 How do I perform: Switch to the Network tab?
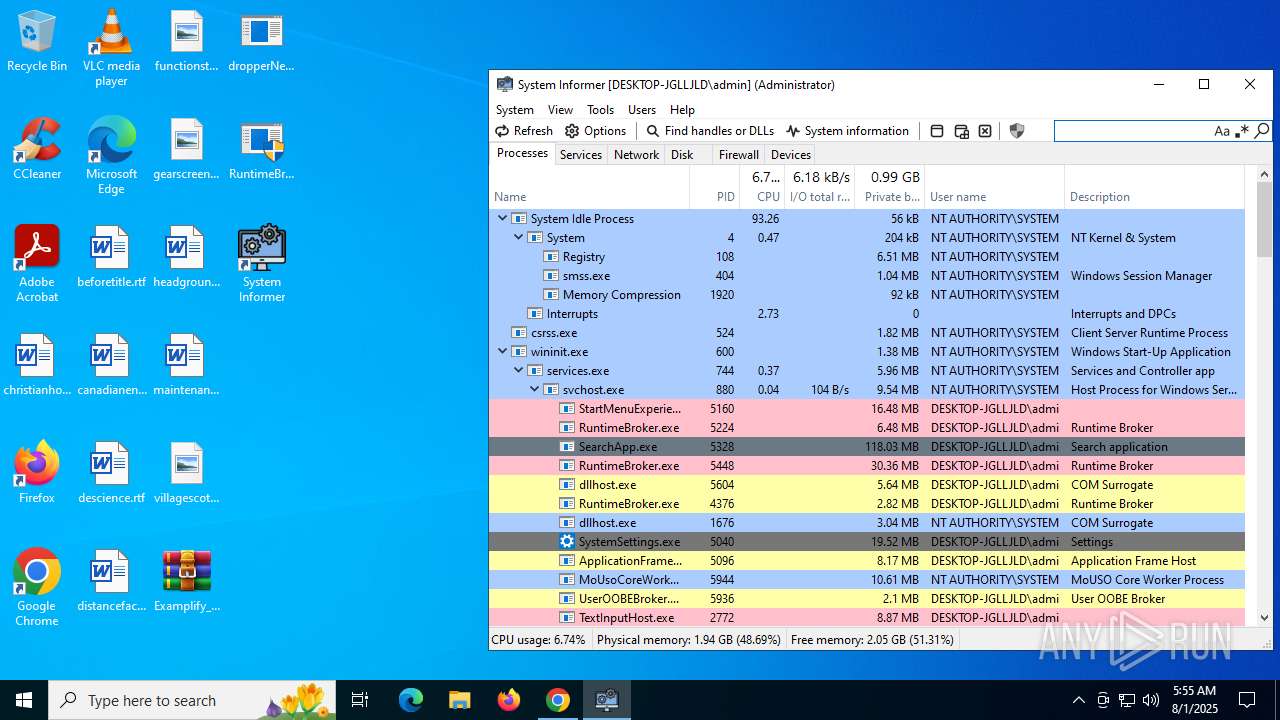click(637, 155)
